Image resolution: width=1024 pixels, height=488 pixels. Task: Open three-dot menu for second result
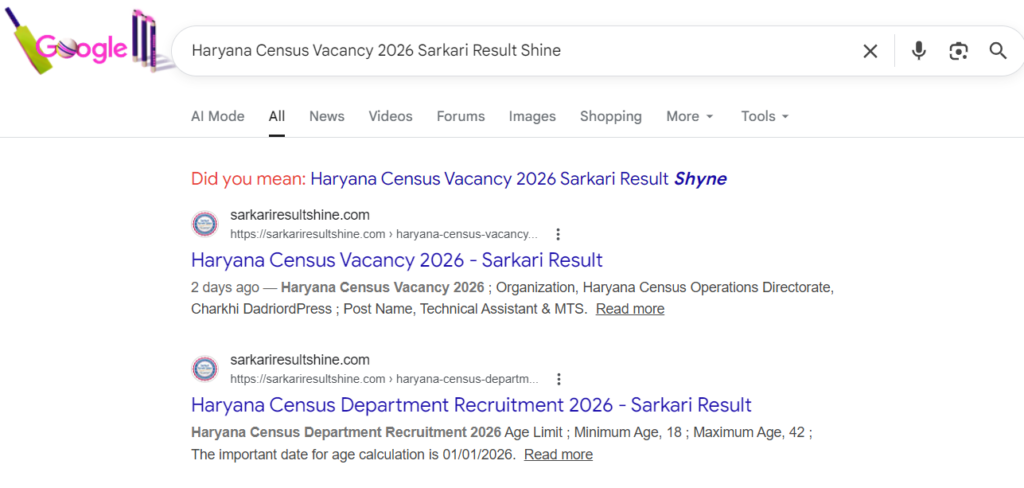coord(558,380)
